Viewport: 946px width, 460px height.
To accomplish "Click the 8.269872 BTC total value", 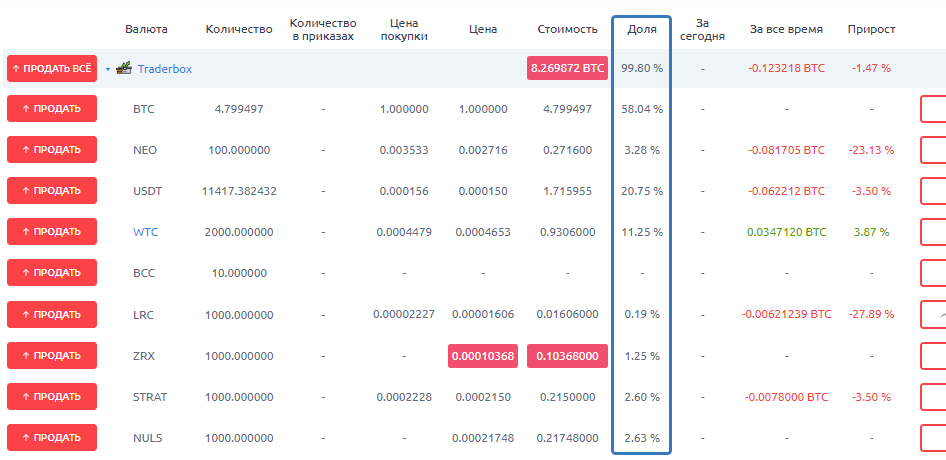I will (567, 68).
